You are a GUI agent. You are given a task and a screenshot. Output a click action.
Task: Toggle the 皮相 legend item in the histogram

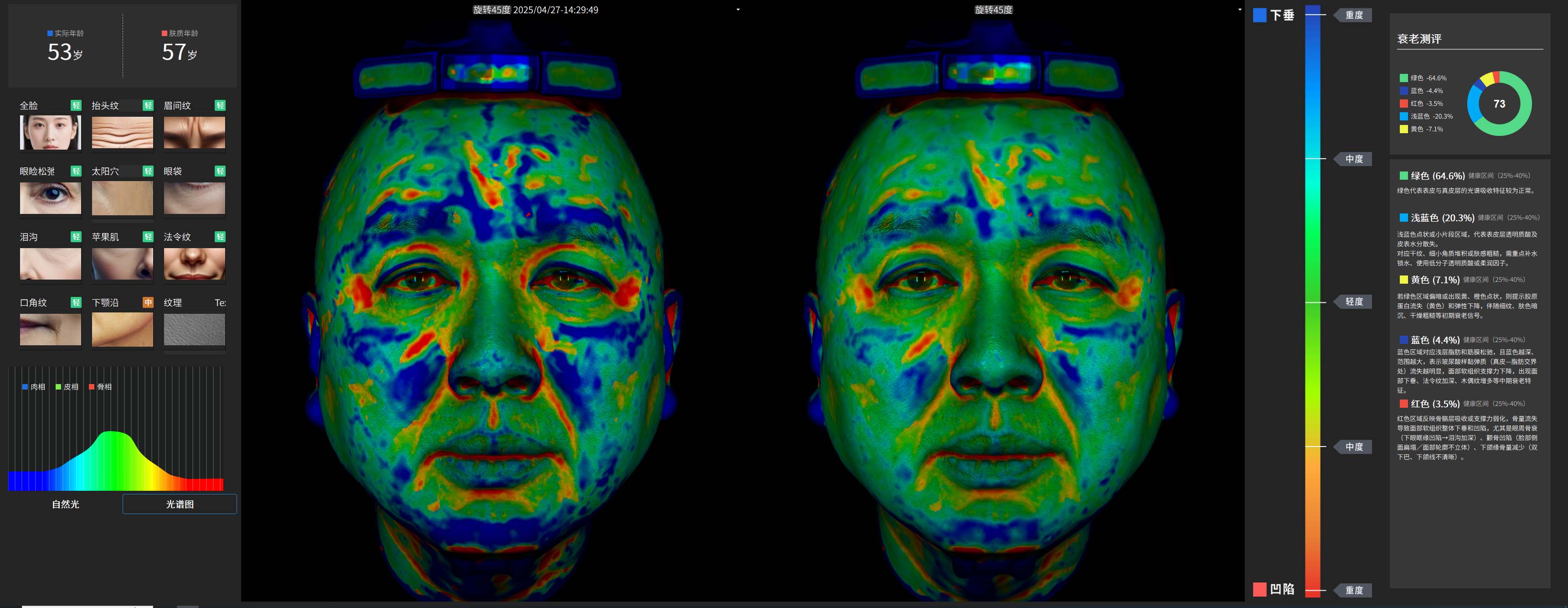pos(67,387)
